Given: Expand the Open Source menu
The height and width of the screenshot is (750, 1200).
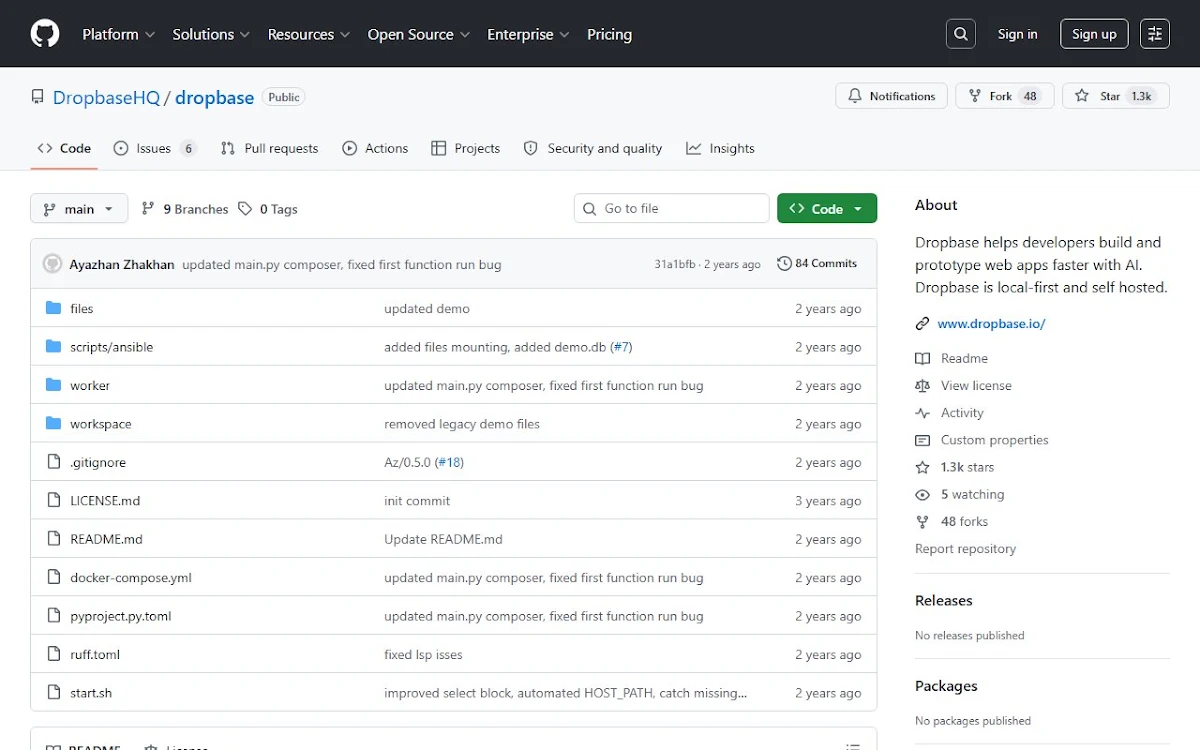Looking at the screenshot, I should (x=418, y=34).
